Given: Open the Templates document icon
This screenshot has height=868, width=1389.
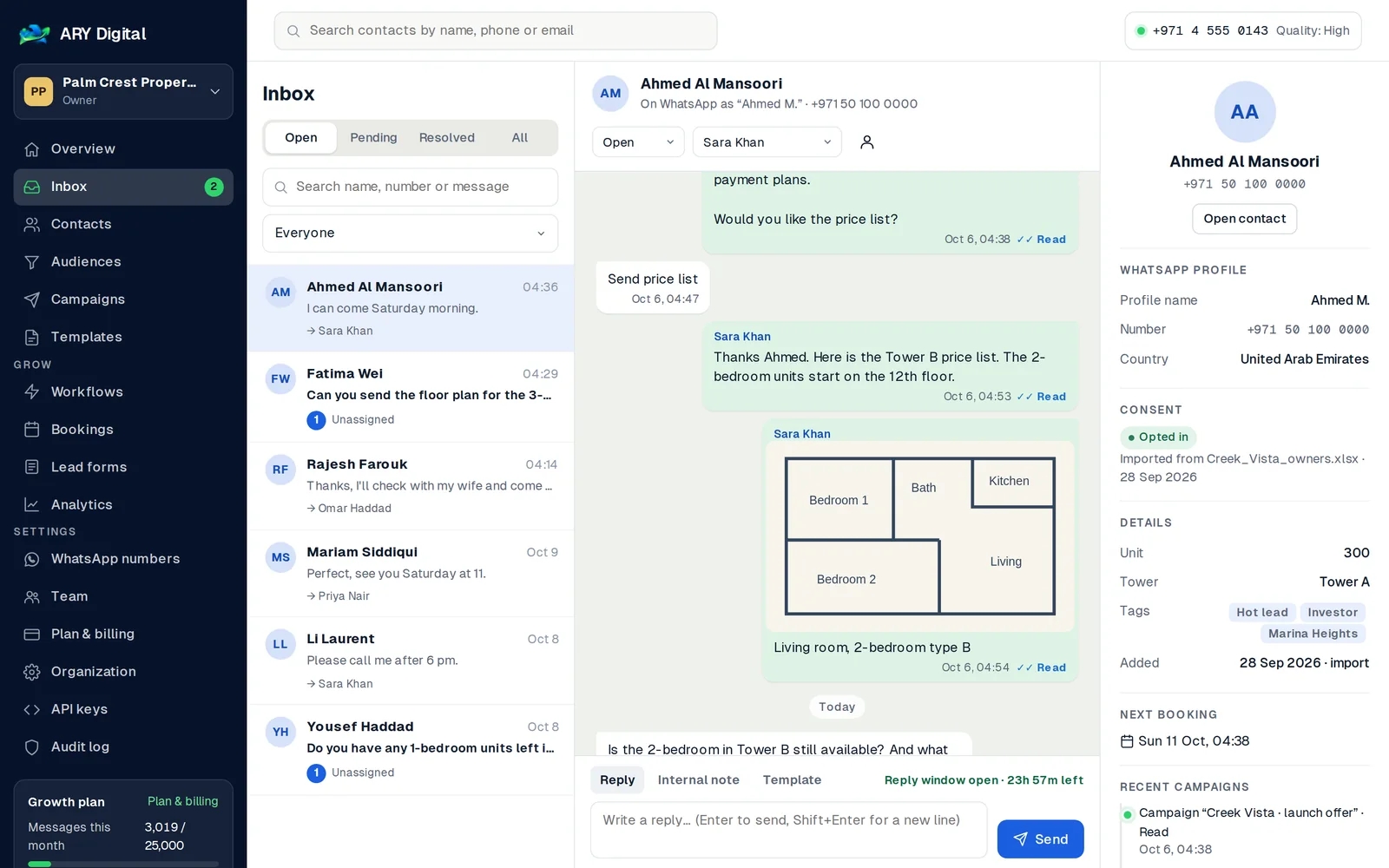Looking at the screenshot, I should click(x=32, y=337).
